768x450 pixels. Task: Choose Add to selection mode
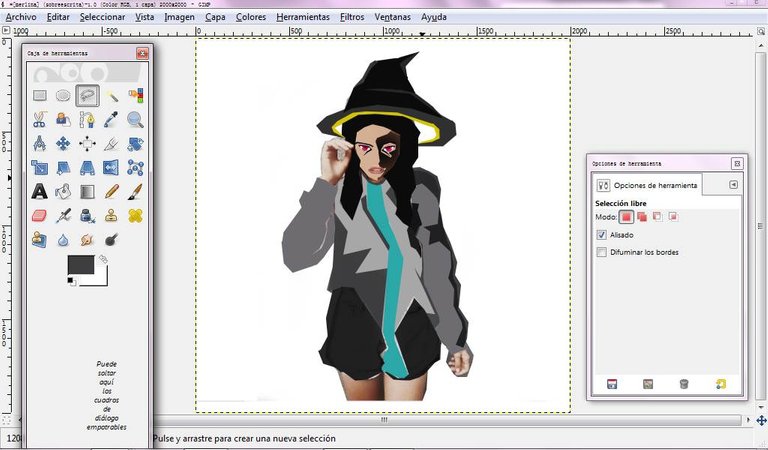tap(642, 217)
